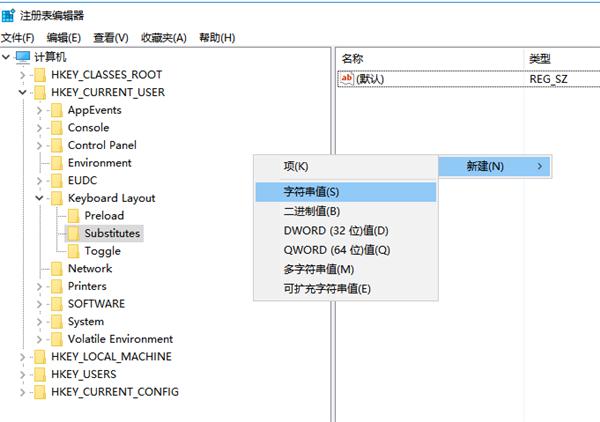The width and height of the screenshot is (600, 422).
Task: Select 项(K) from the submenu
Action: click(x=346, y=166)
